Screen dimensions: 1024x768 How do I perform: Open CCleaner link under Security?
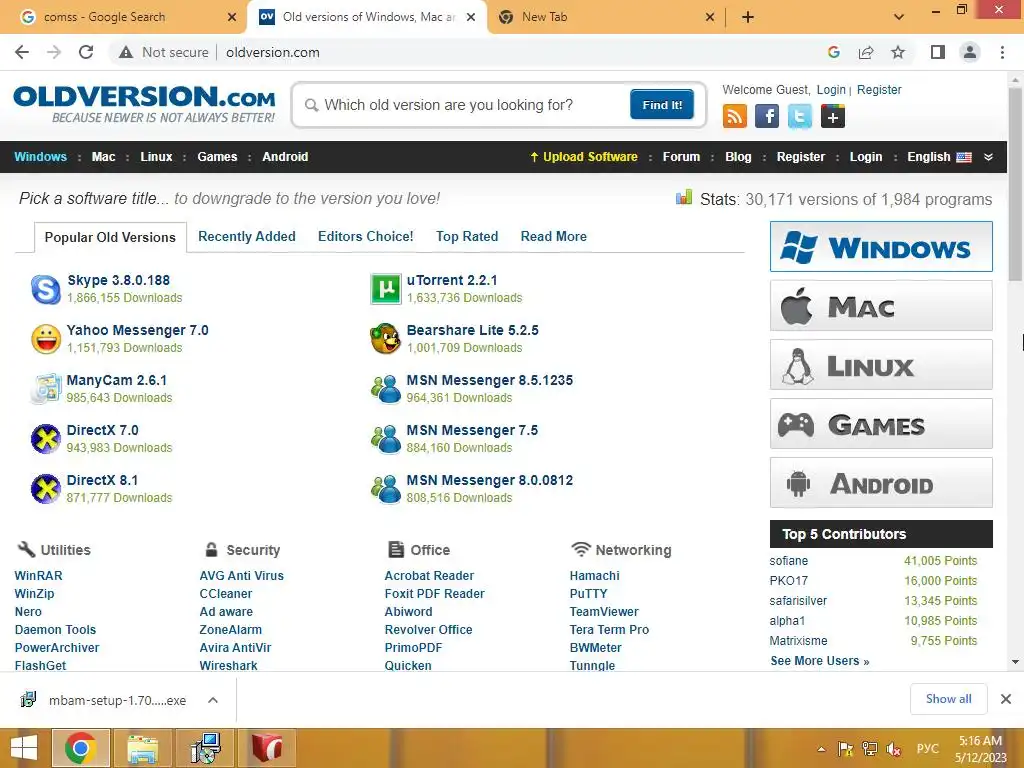pos(225,594)
